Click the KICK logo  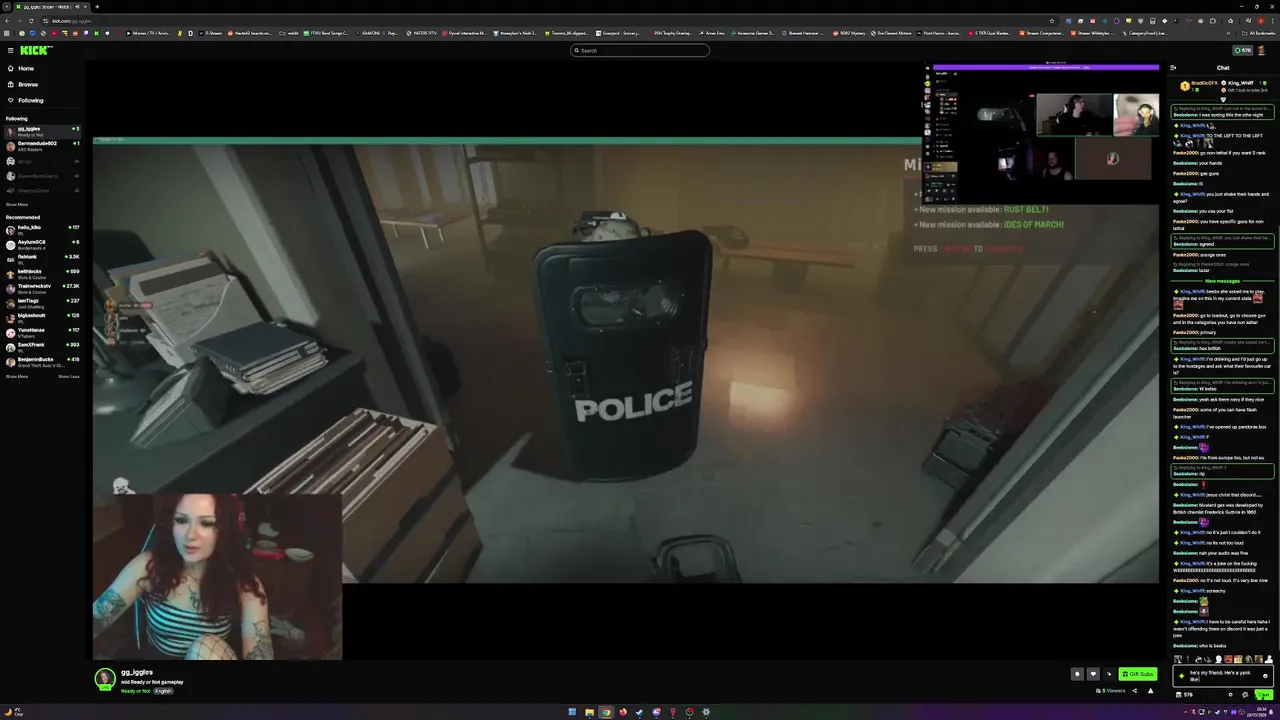point(36,50)
